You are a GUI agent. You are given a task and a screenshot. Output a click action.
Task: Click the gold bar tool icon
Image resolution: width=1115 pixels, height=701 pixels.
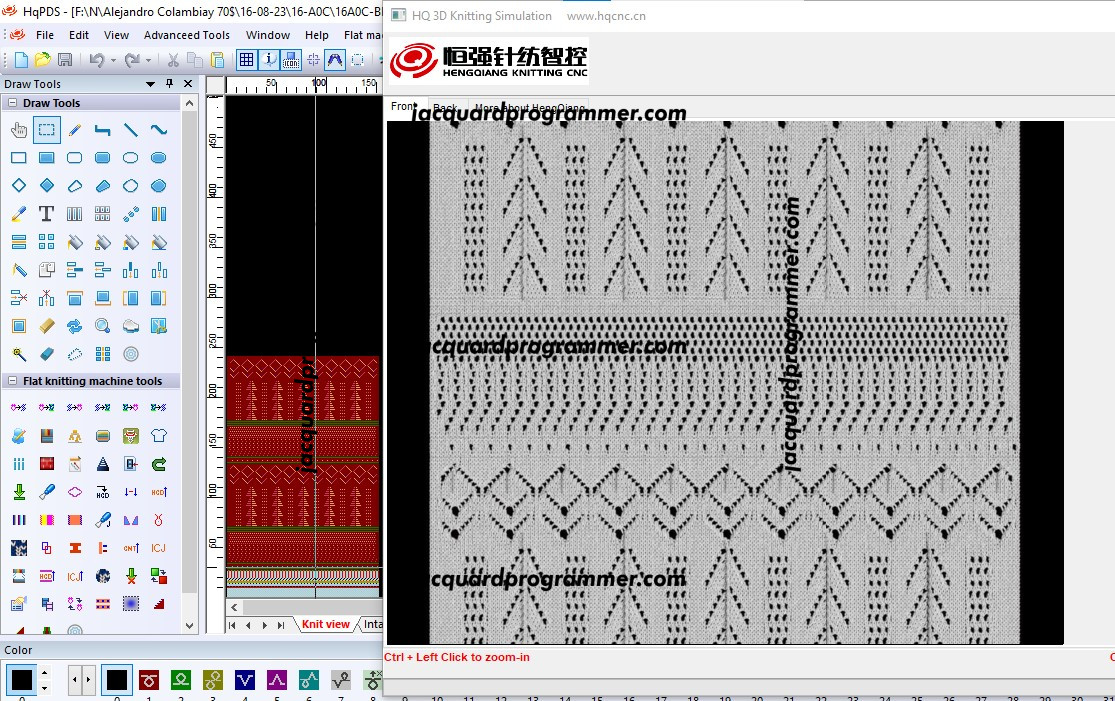tap(46, 326)
